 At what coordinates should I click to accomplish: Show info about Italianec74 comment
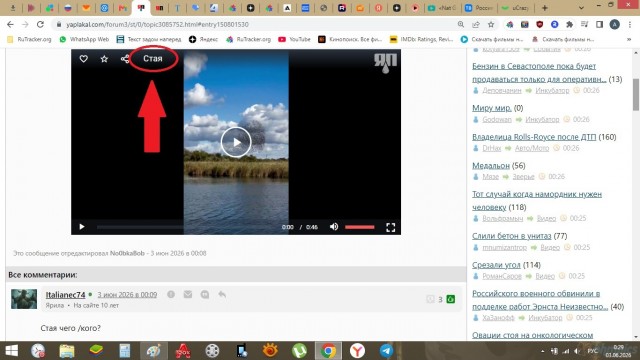coord(171,294)
